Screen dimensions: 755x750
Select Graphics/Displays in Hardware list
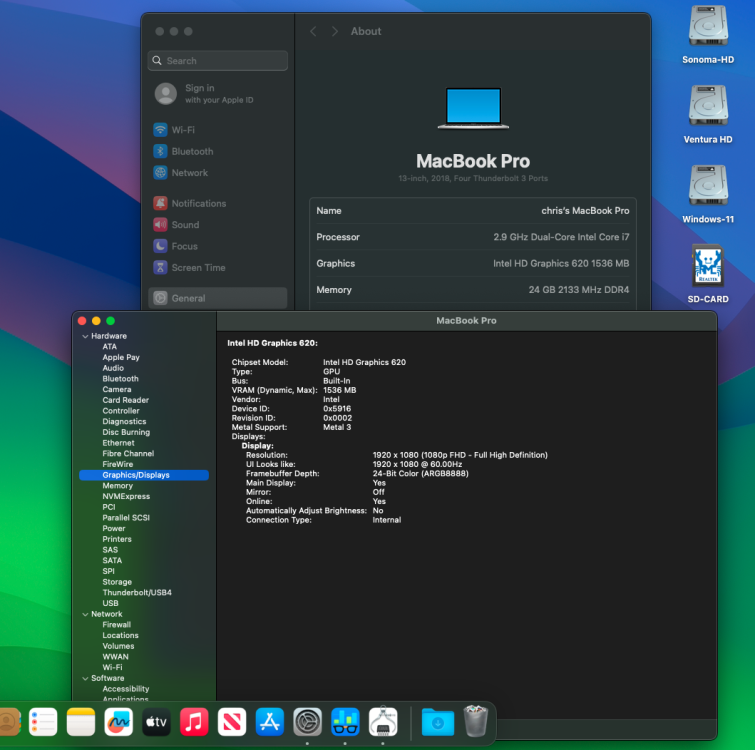(x=143, y=475)
